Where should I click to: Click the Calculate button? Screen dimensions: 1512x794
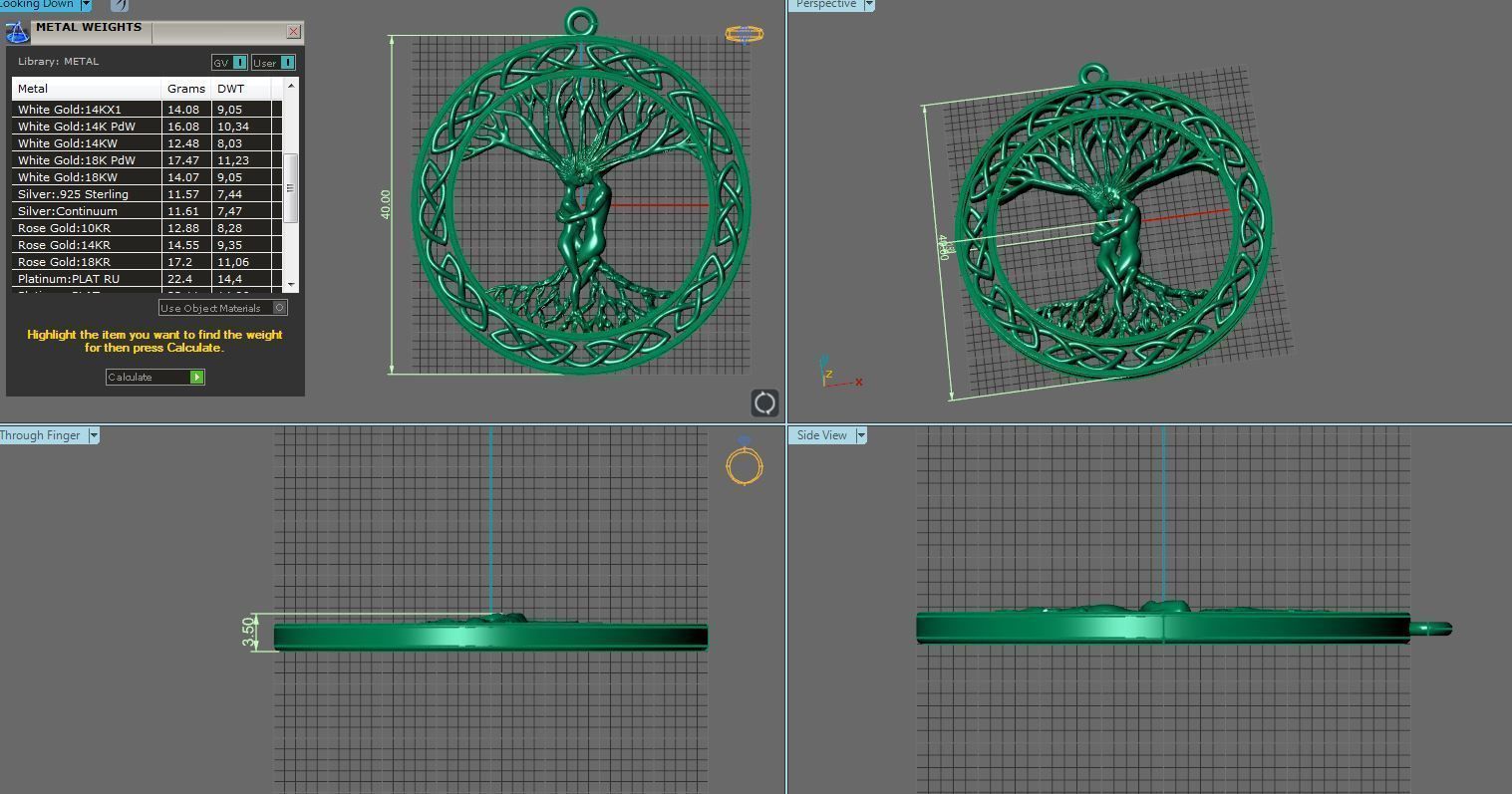pos(155,377)
